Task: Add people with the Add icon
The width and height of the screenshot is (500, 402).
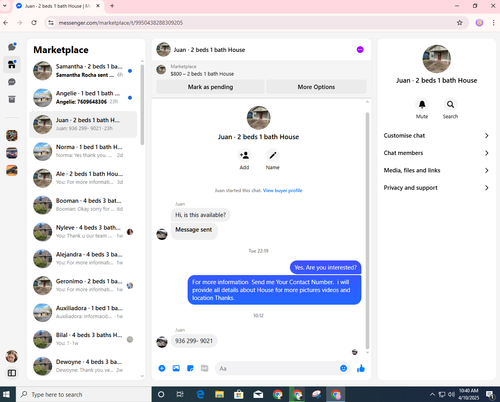Action: coord(244,155)
